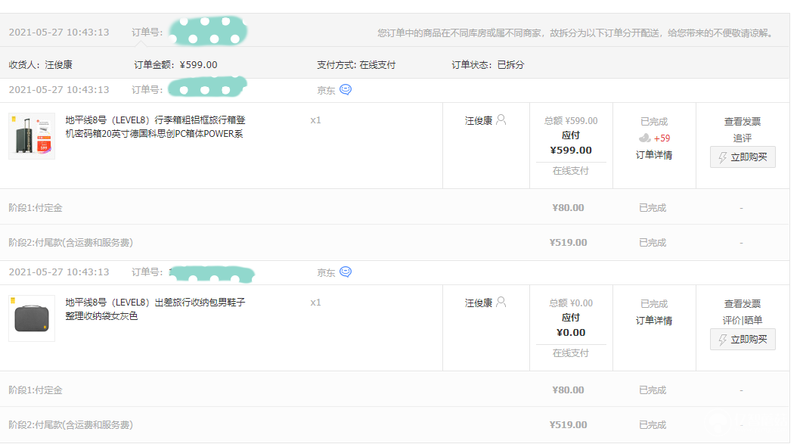Click 立即购买 button for the suitcase
The width and height of the screenshot is (800, 444).
743,157
